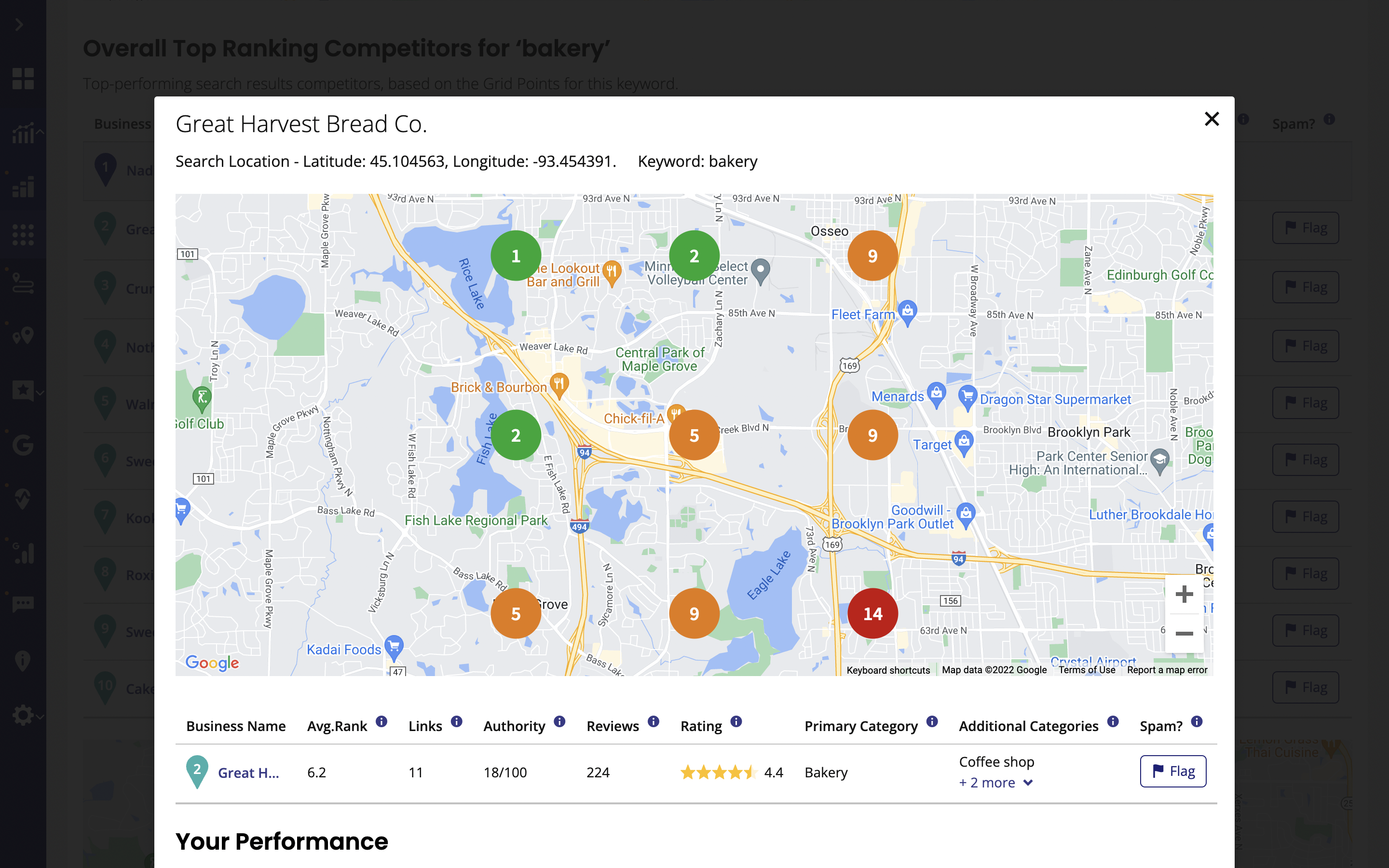The height and width of the screenshot is (868, 1389).
Task: Click orange grid point 5 near Chick-fil-A
Action: point(694,435)
